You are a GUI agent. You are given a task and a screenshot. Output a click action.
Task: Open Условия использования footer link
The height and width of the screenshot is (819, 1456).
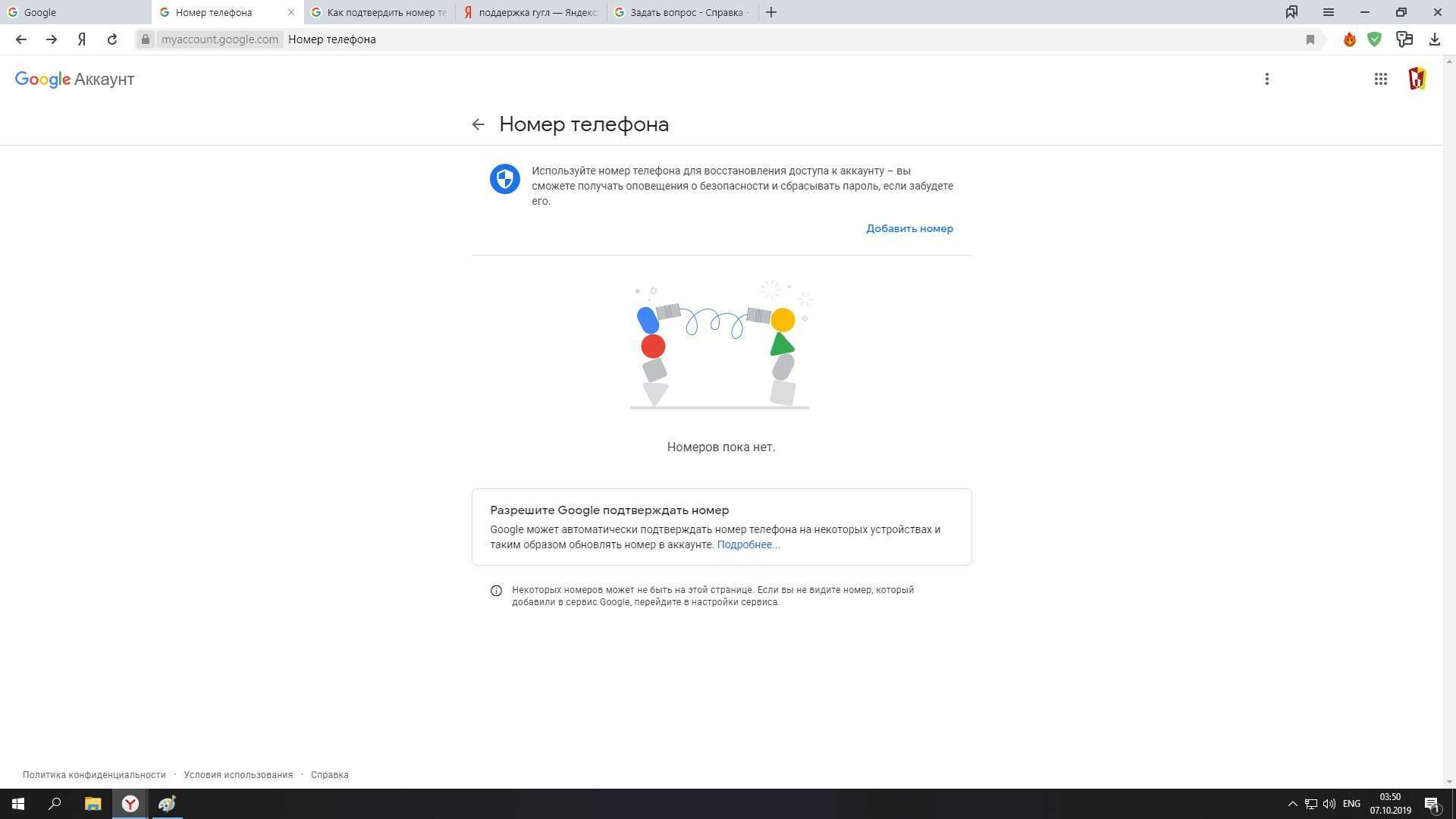[238, 775]
